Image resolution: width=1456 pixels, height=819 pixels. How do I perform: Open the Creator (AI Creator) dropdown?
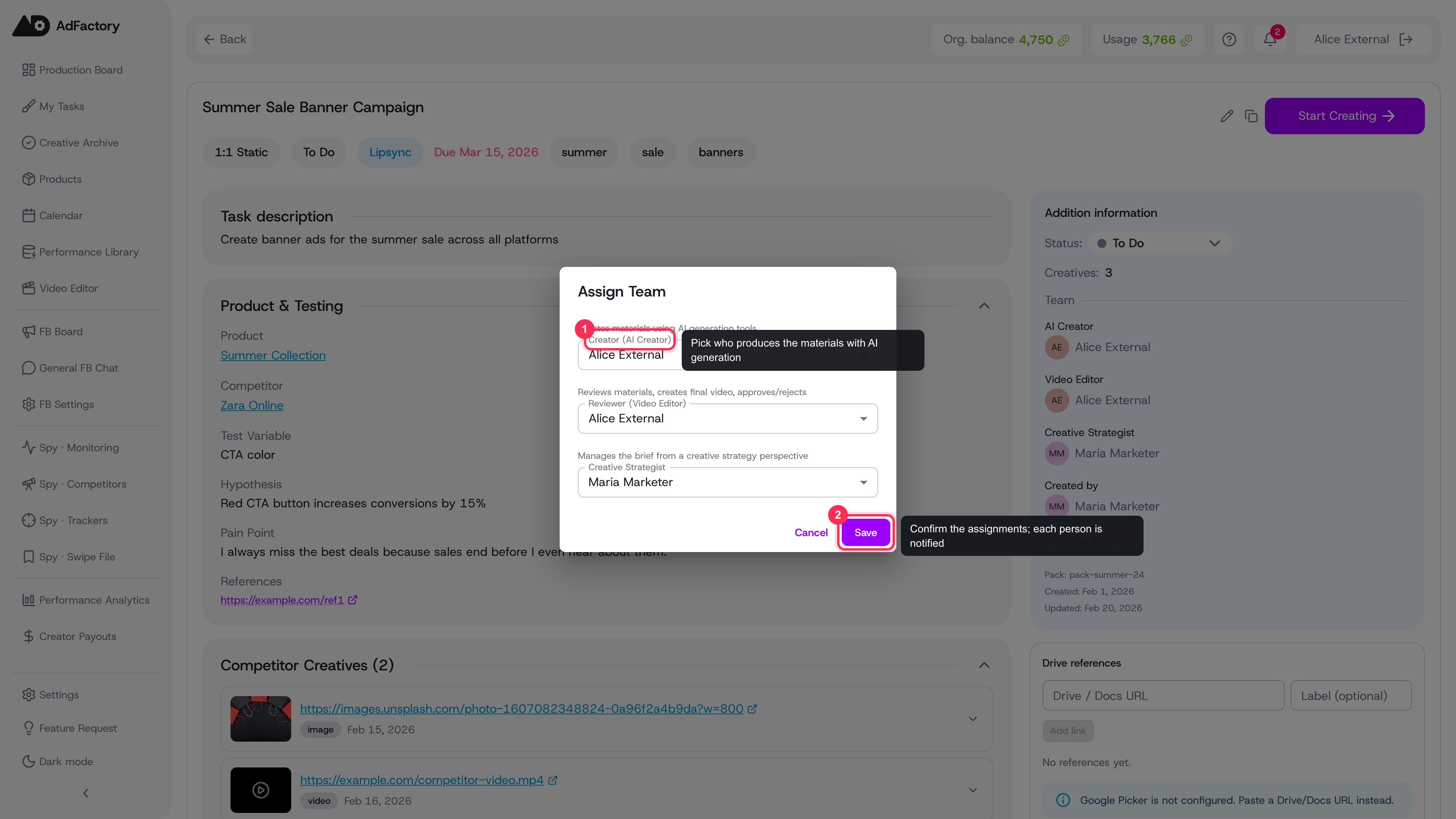(x=728, y=355)
